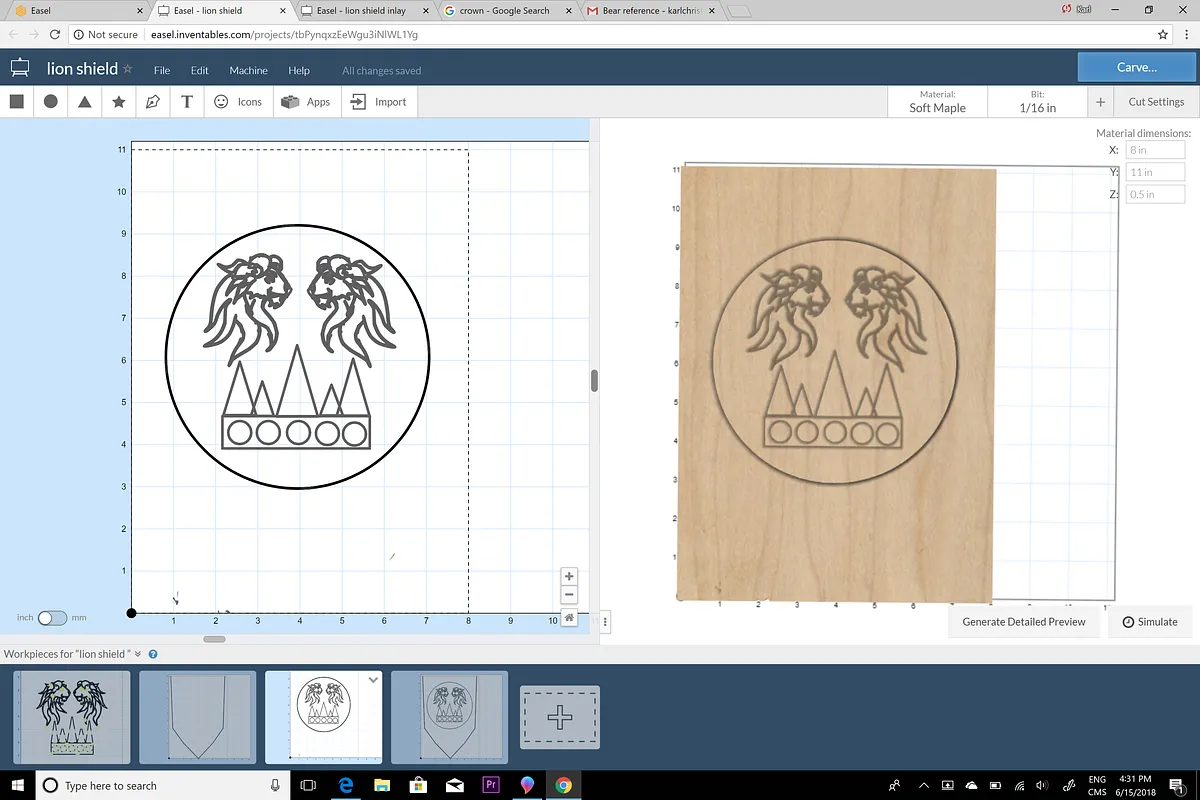Toggle units between inch and mm
Screen dimensions: 1200x800
(x=51, y=618)
